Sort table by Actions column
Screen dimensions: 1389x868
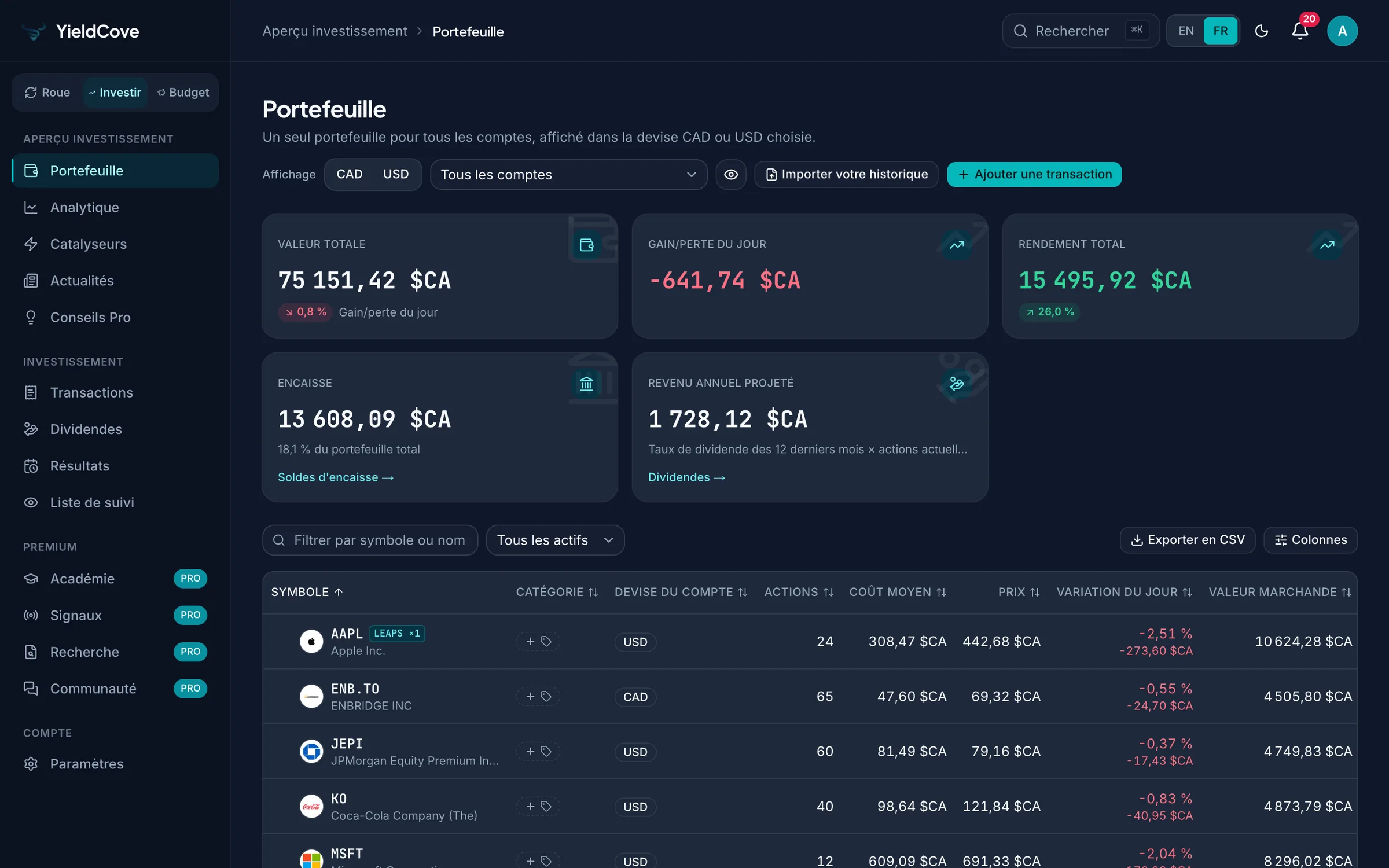coord(799,592)
